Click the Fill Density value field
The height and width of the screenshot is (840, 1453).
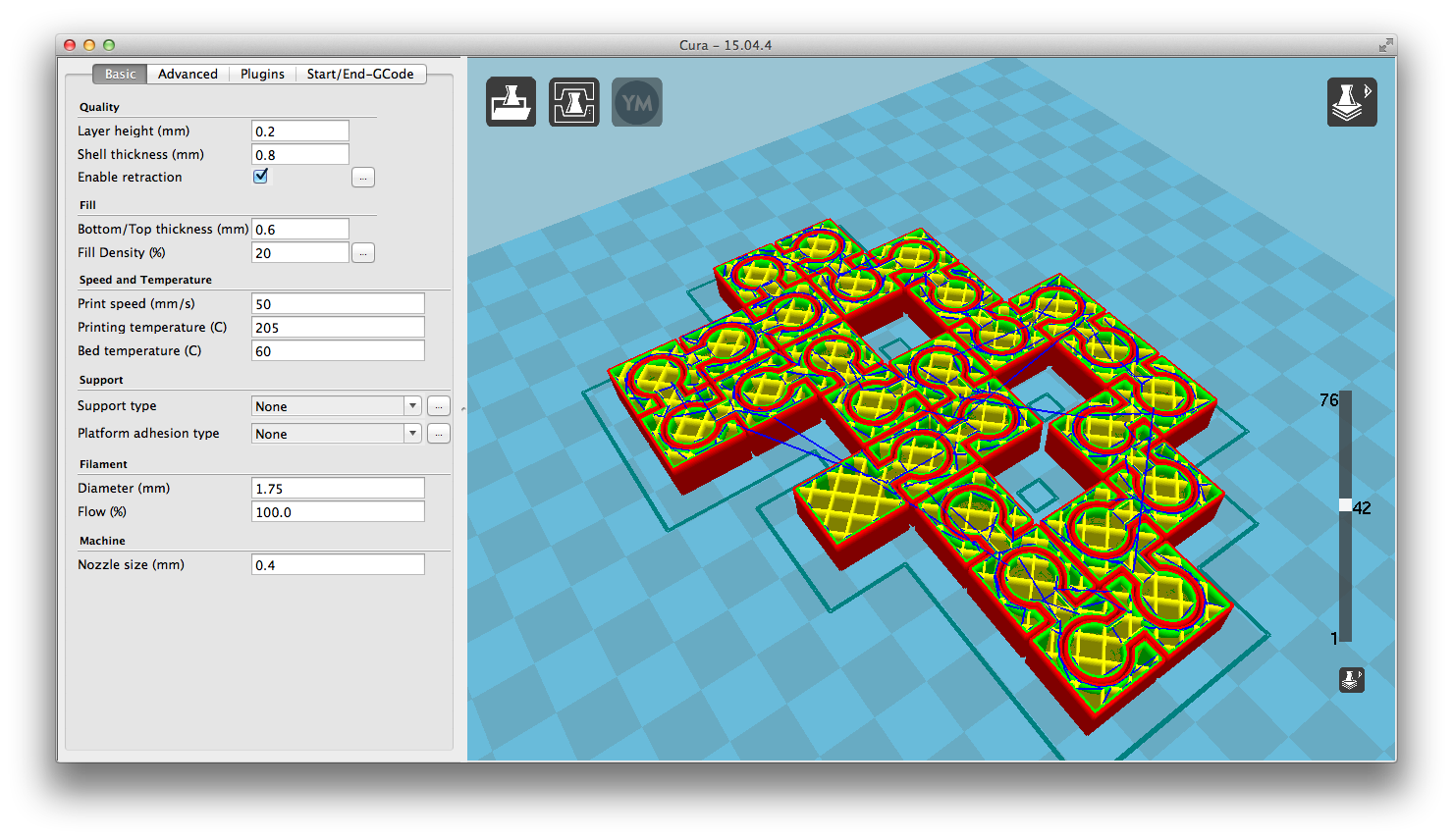click(x=300, y=253)
